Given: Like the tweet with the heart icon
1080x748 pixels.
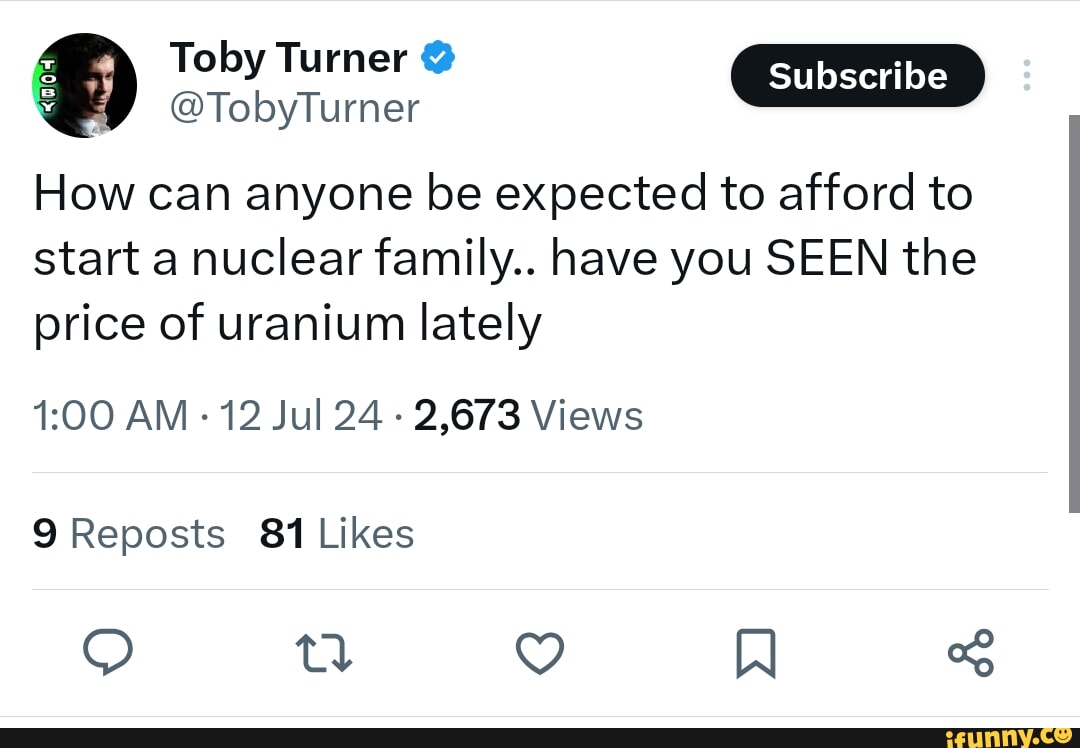Looking at the screenshot, I should click(539, 655).
